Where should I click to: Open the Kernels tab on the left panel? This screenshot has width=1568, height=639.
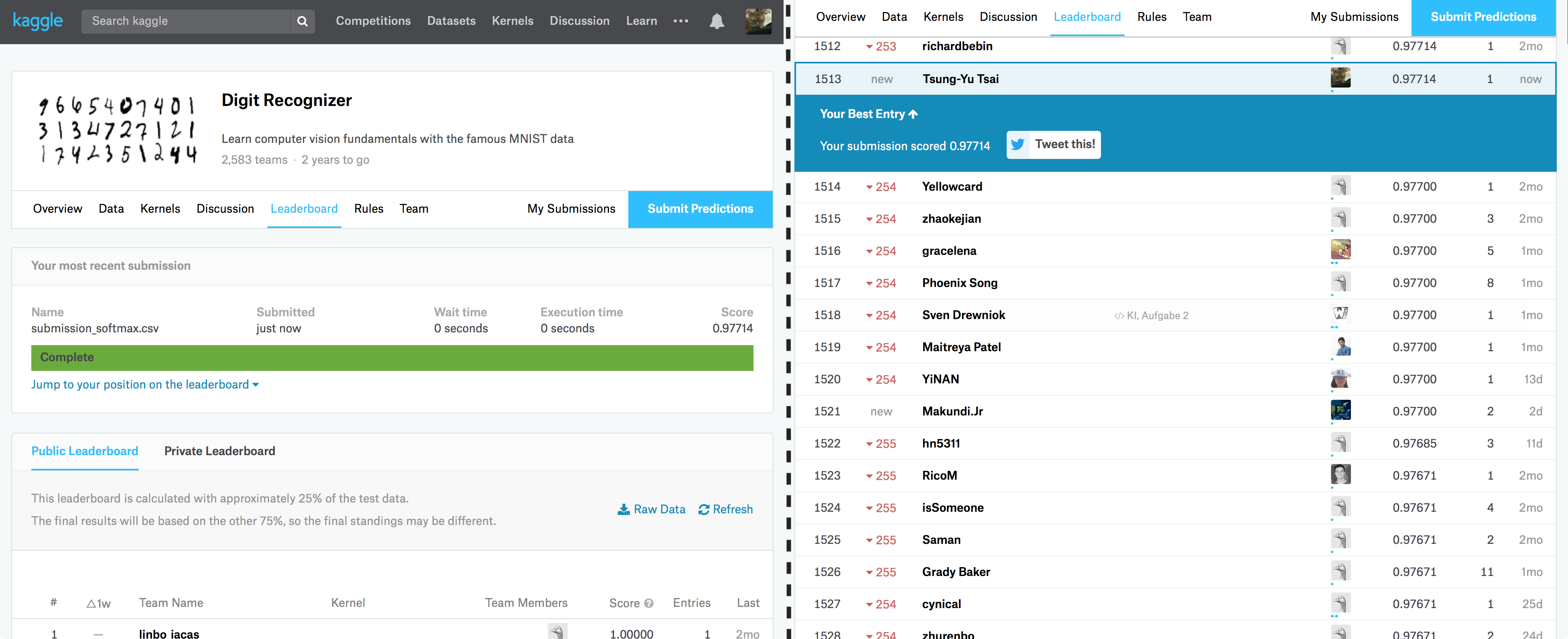point(160,208)
